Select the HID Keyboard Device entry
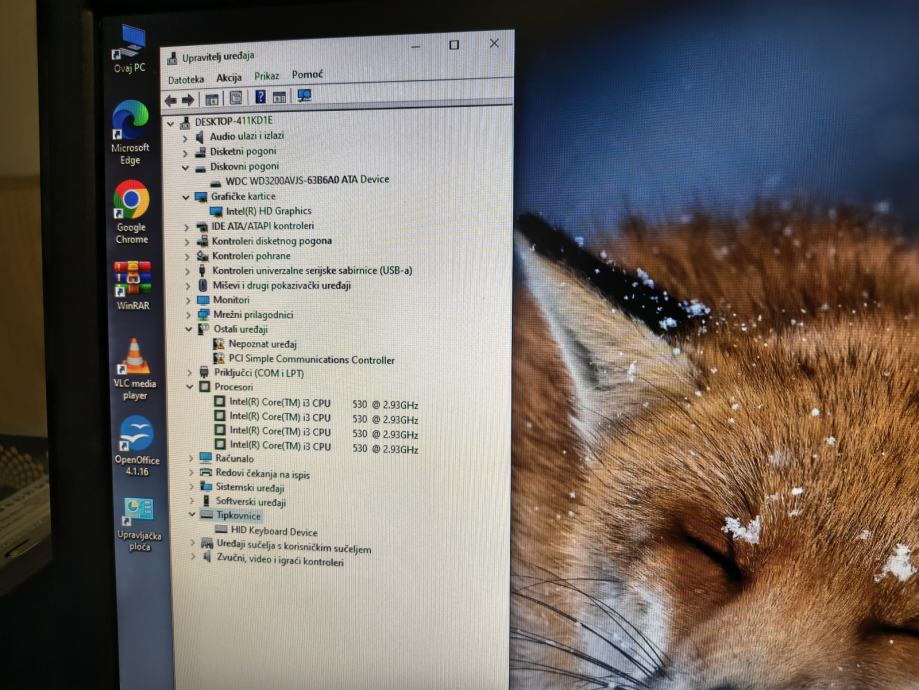Viewport: 919px width, 690px height. pos(274,531)
